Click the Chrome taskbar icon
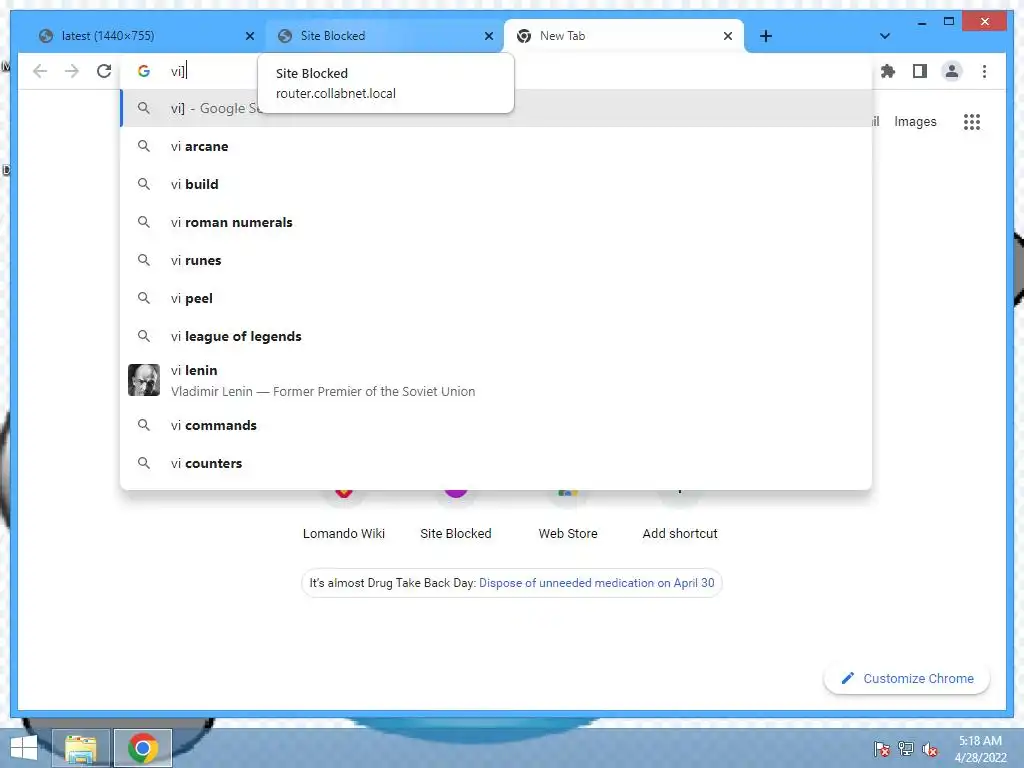1024x768 pixels. [x=143, y=748]
